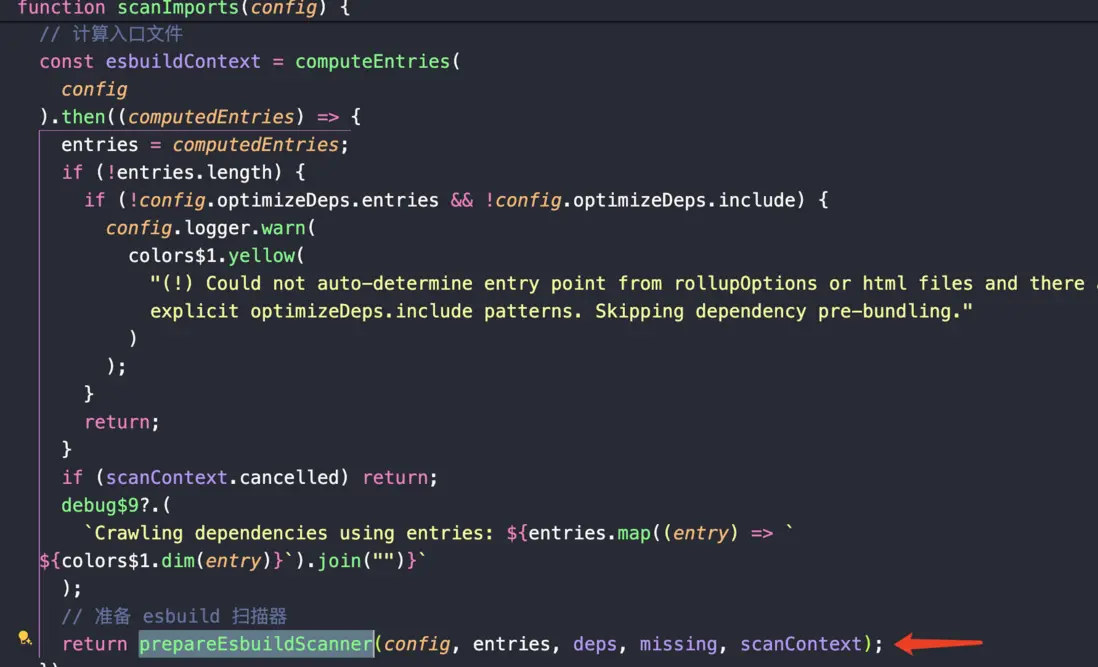Viewport: 1098px width, 667px height.
Task: Click 'colors$1.yellow(' call
Action: click(216, 255)
